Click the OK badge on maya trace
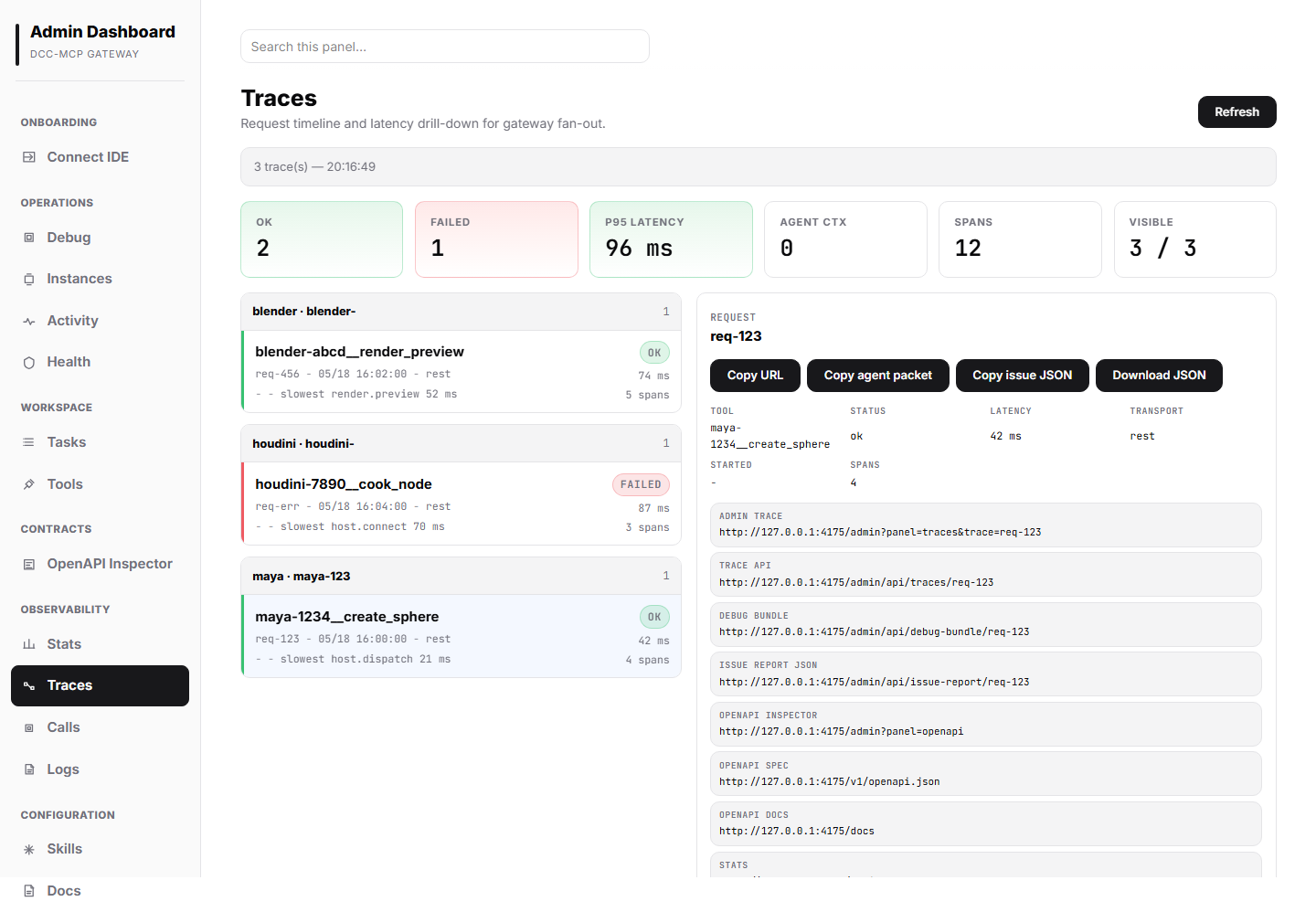1316x912 pixels. coord(654,617)
